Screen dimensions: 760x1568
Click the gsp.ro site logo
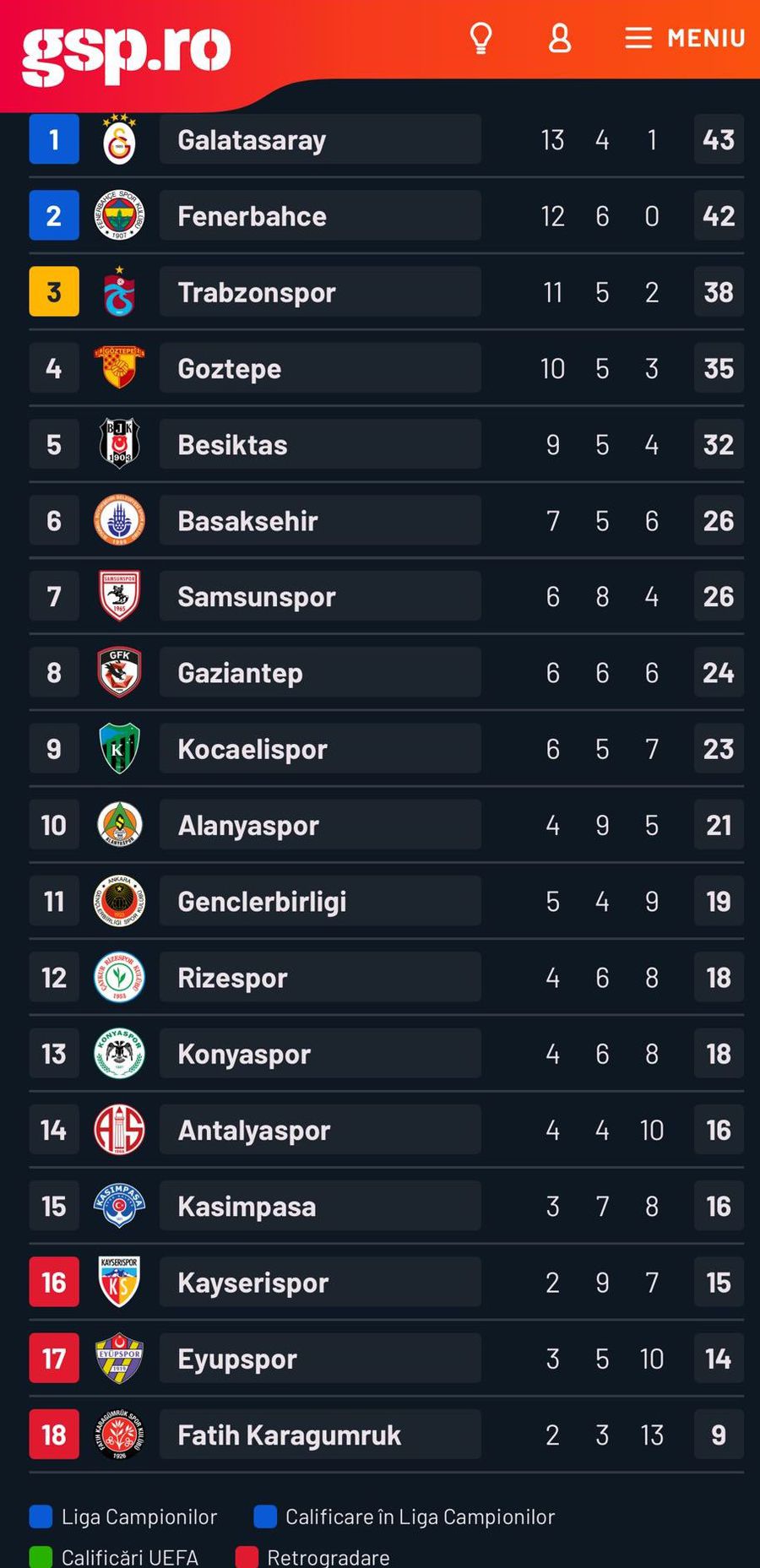pos(127,52)
